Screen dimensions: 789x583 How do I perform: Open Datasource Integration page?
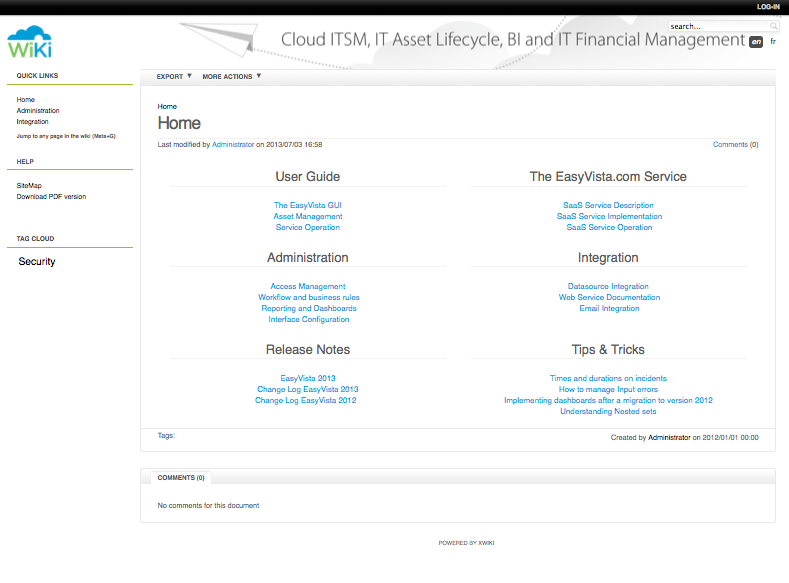coord(608,286)
